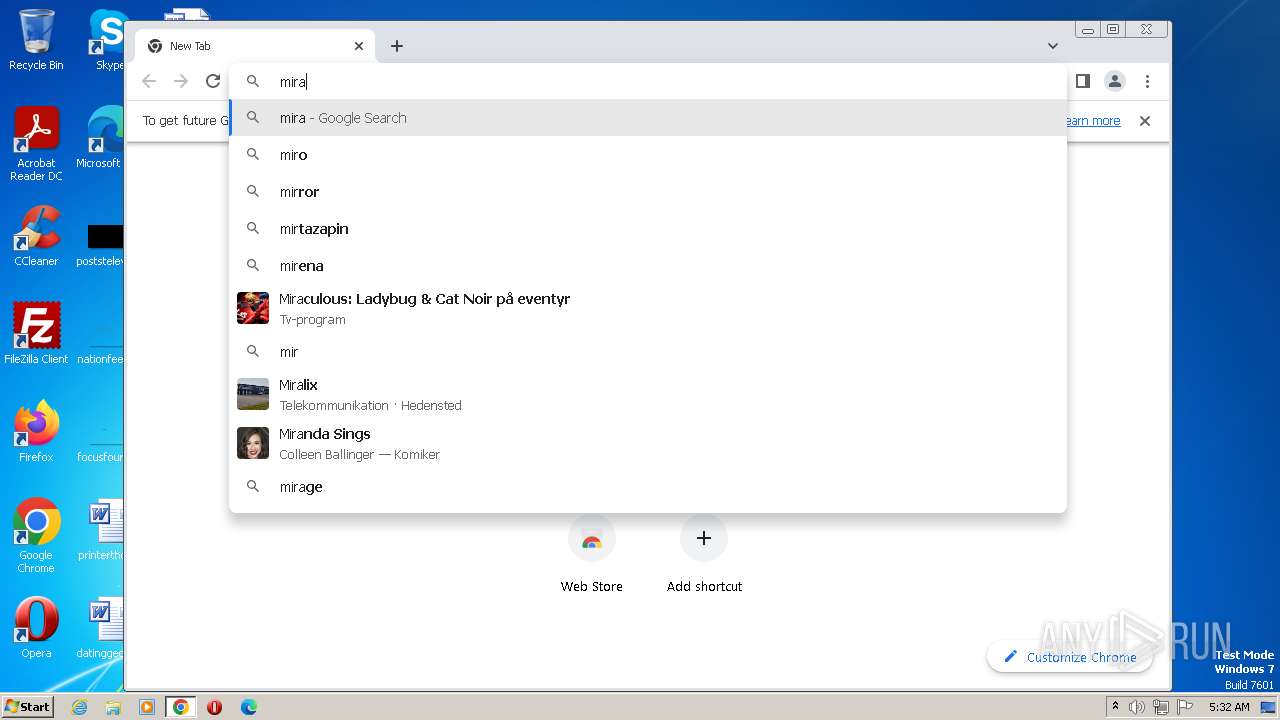Choose the 'mirror' suggestion

pyautogui.click(x=648, y=192)
